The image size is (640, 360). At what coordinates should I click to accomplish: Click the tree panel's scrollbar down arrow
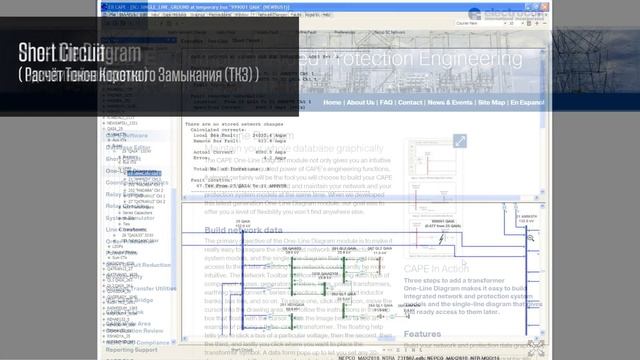tap(174, 342)
